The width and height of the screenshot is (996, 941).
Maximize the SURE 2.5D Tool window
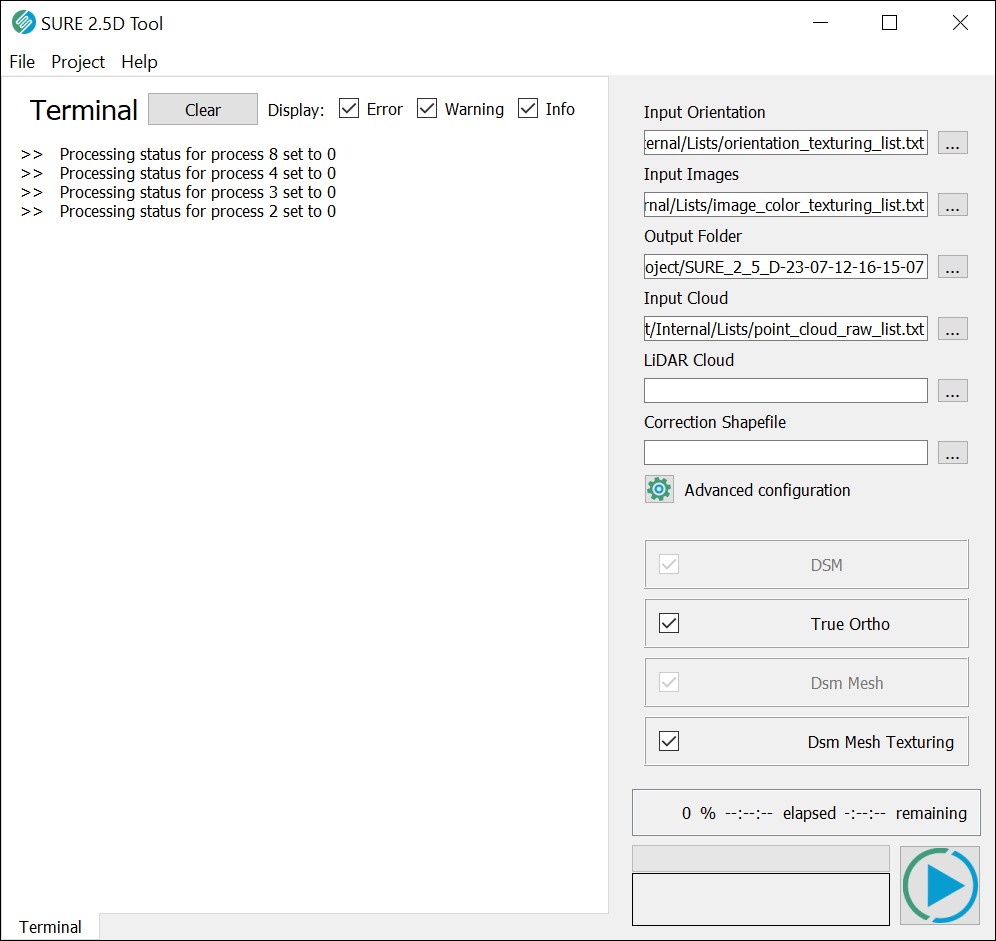[889, 23]
